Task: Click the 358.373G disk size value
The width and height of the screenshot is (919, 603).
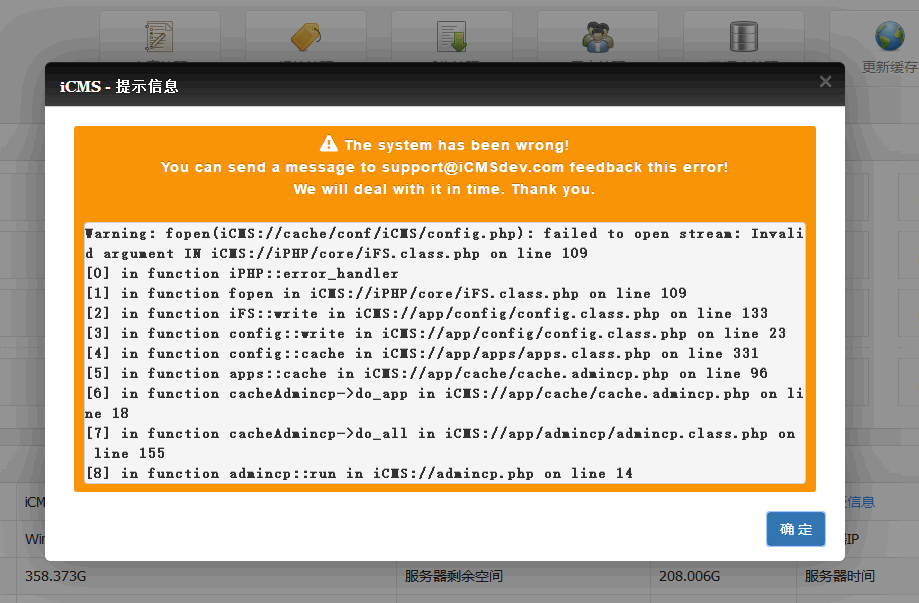Action: (x=56, y=577)
